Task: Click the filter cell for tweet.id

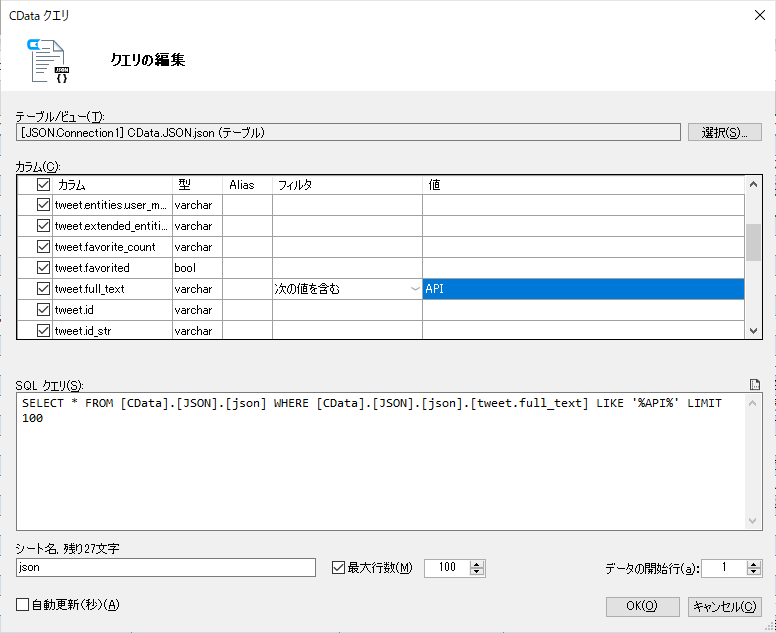Action: 347,310
